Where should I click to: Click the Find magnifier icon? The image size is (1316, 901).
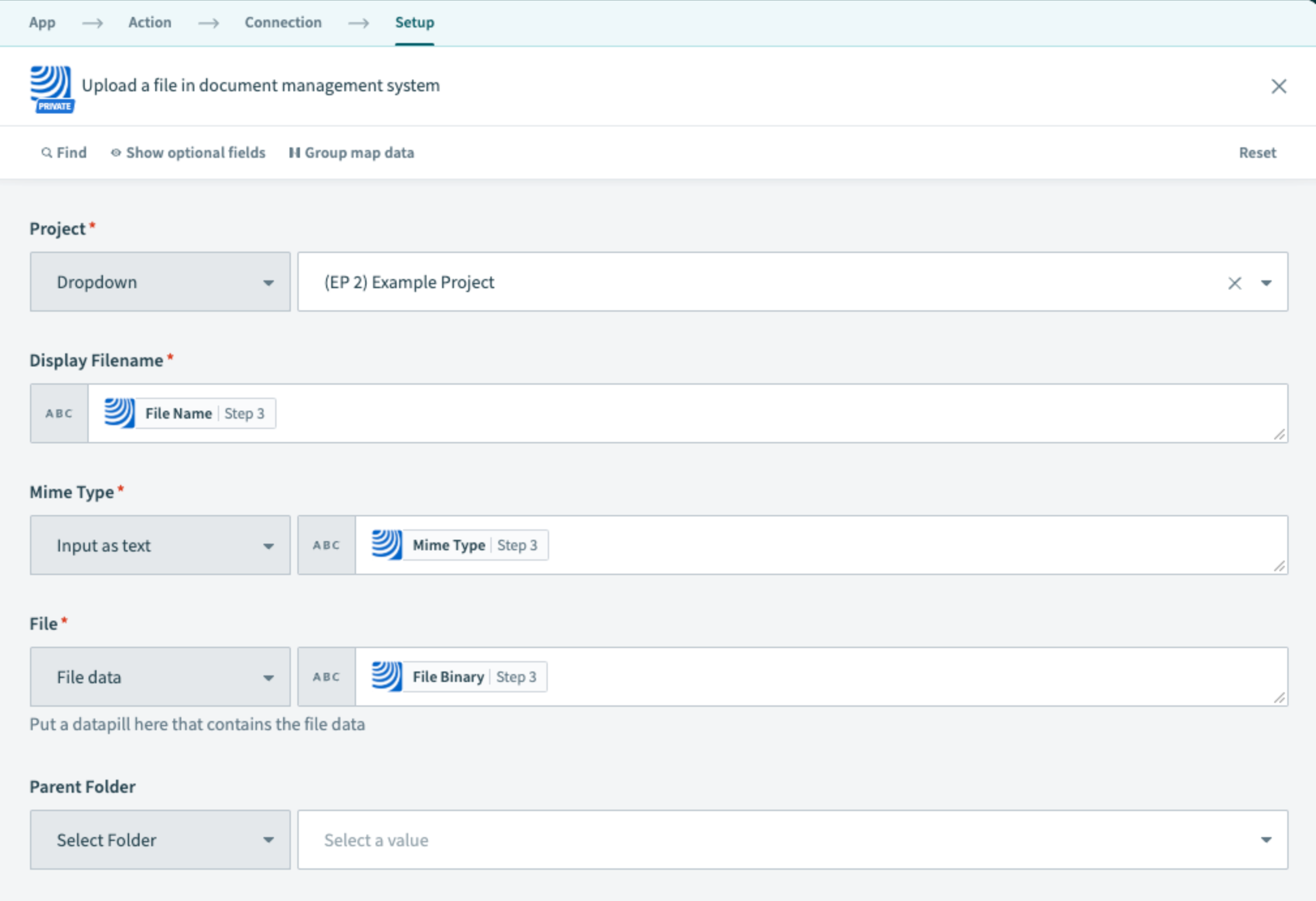click(x=46, y=153)
